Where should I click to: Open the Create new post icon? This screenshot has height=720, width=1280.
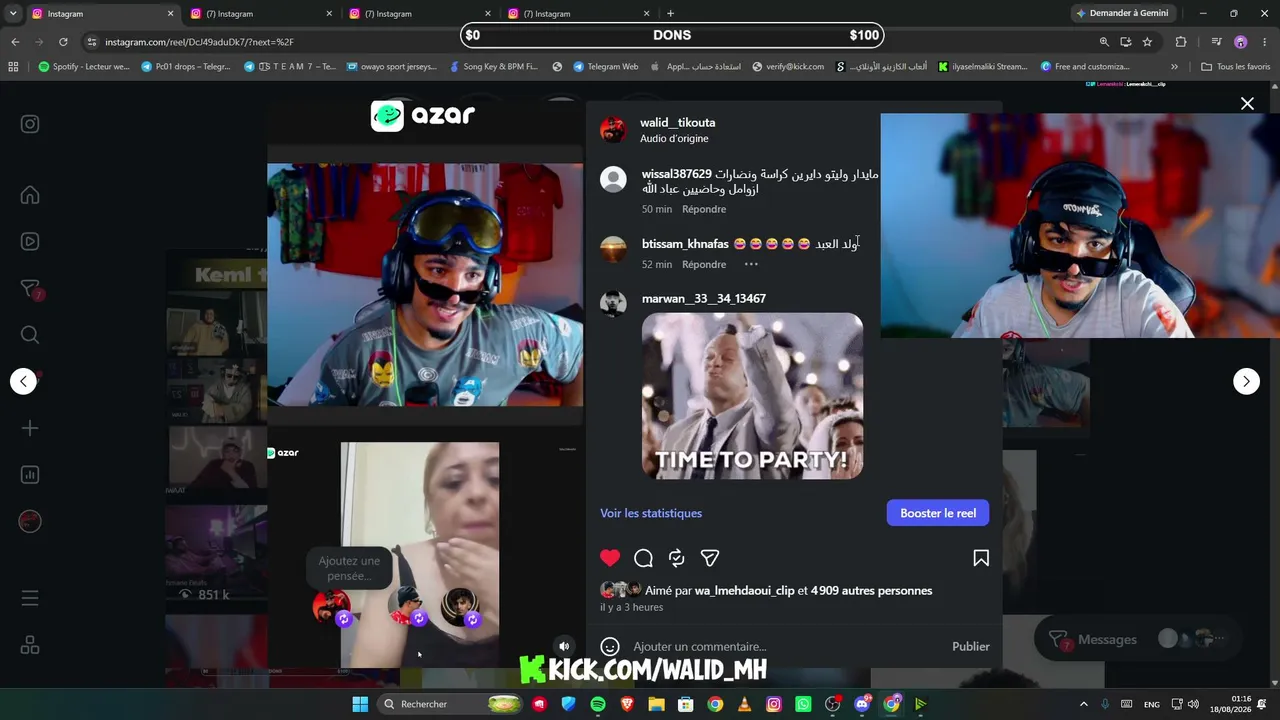tap(30, 428)
